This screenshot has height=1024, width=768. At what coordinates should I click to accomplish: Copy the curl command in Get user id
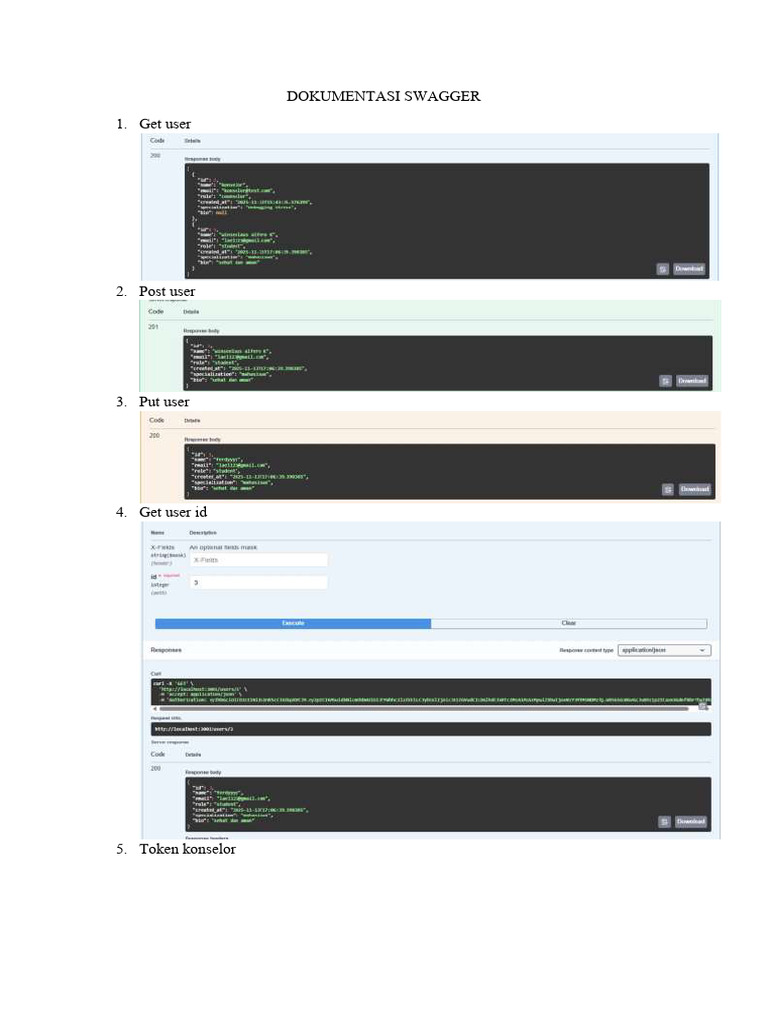703,706
